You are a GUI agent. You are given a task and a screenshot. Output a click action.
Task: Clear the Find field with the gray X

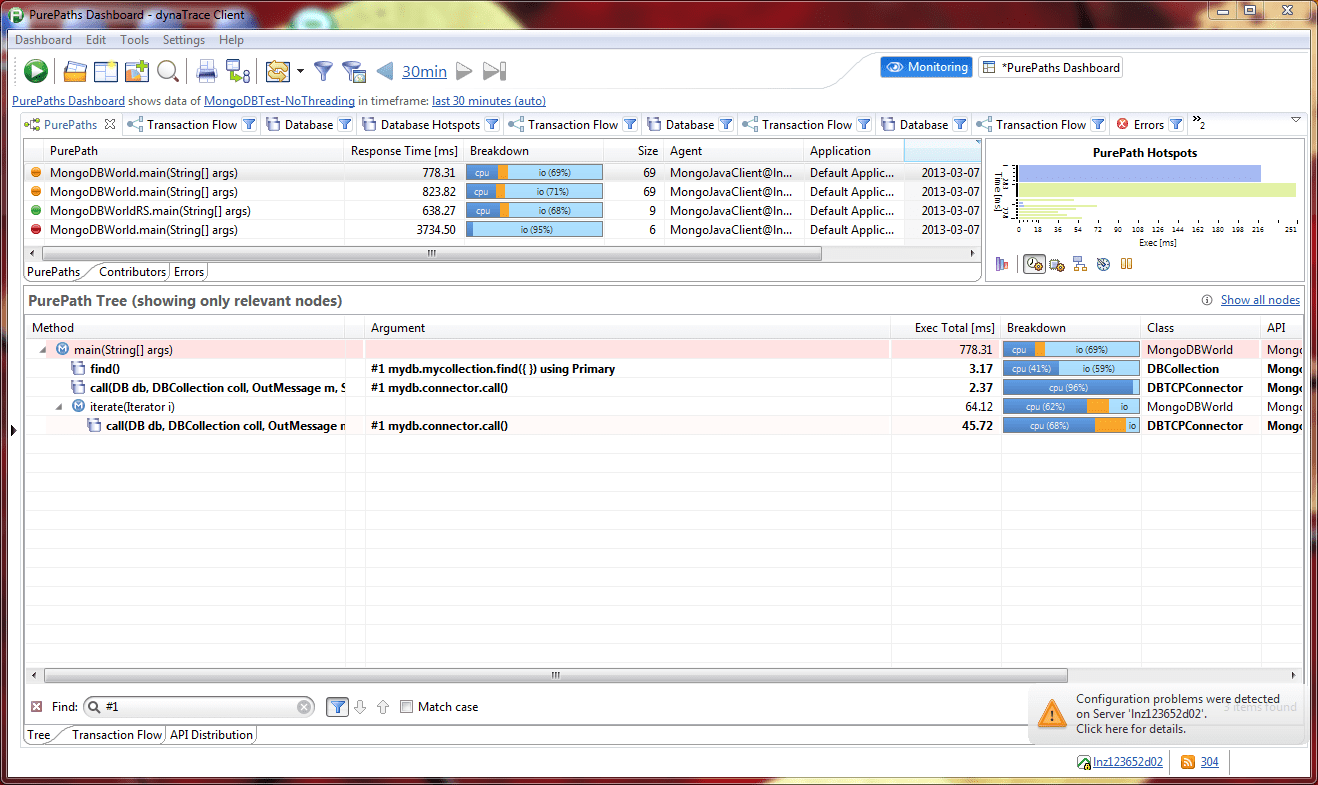tap(304, 707)
